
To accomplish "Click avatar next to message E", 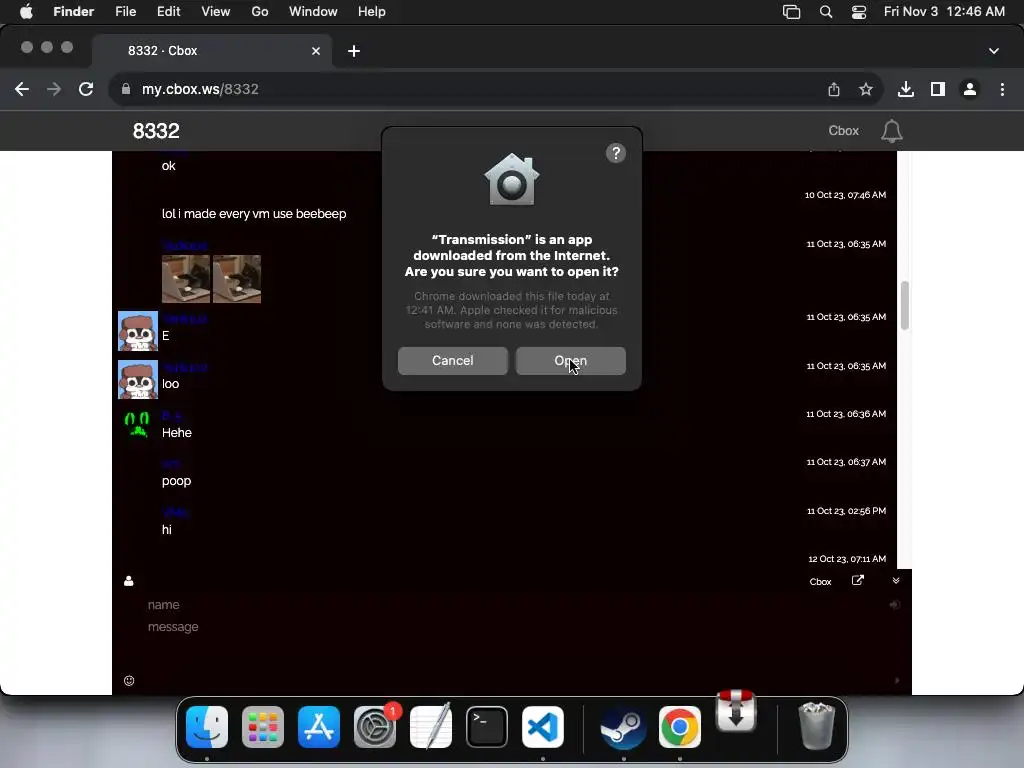I will pos(138,331).
